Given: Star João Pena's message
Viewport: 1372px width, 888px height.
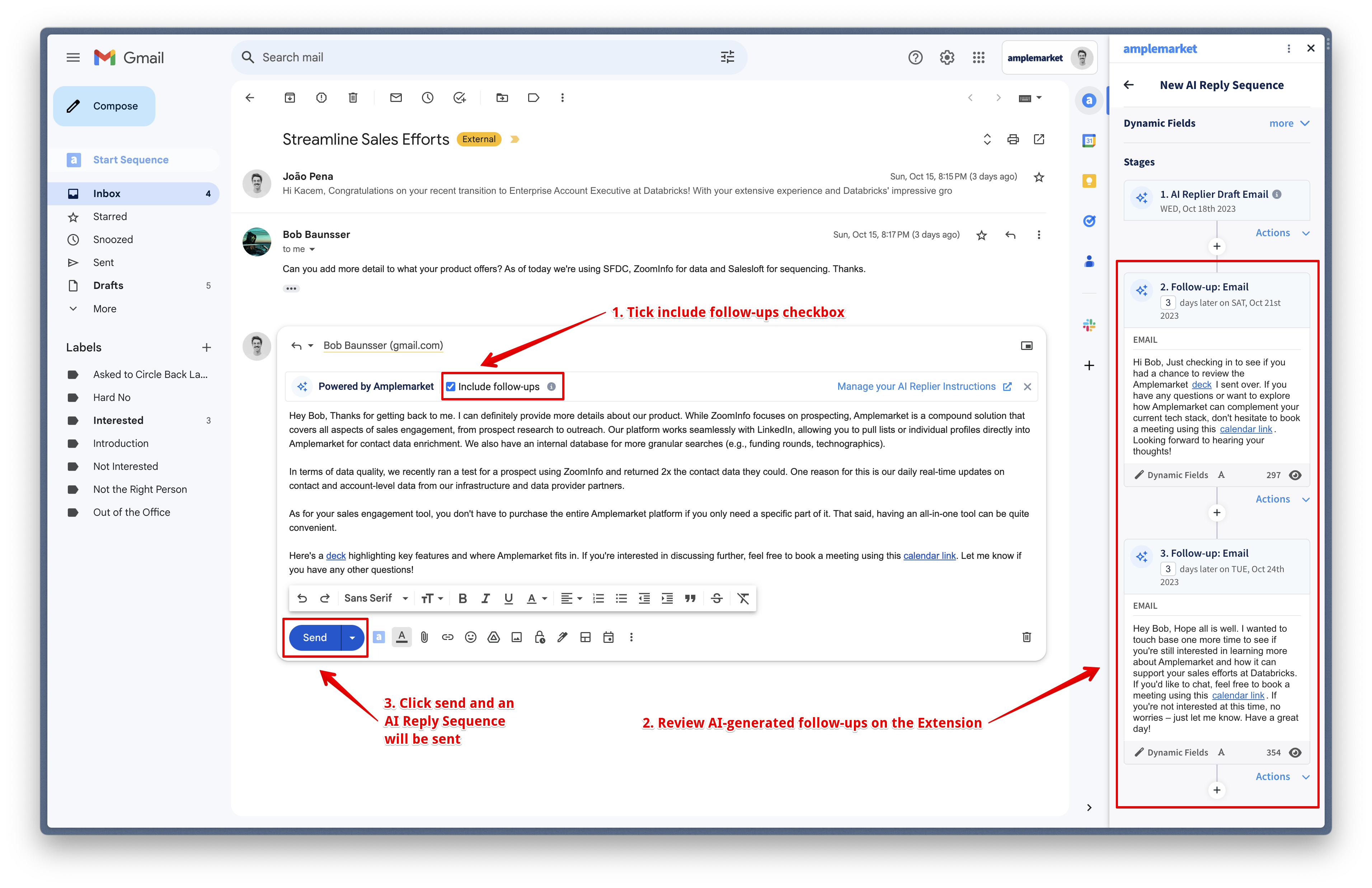Looking at the screenshot, I should [1039, 178].
